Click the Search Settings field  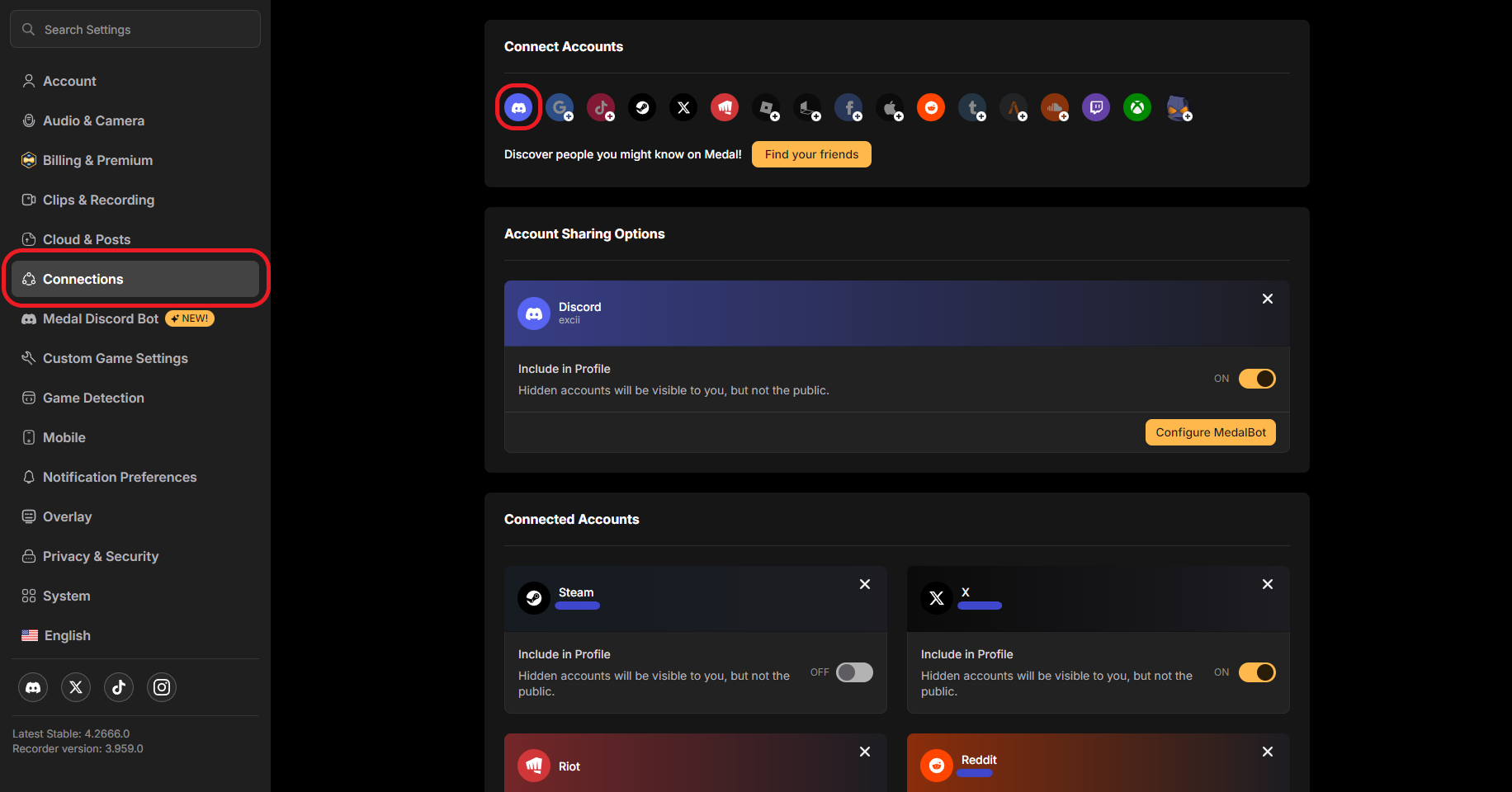(x=135, y=29)
